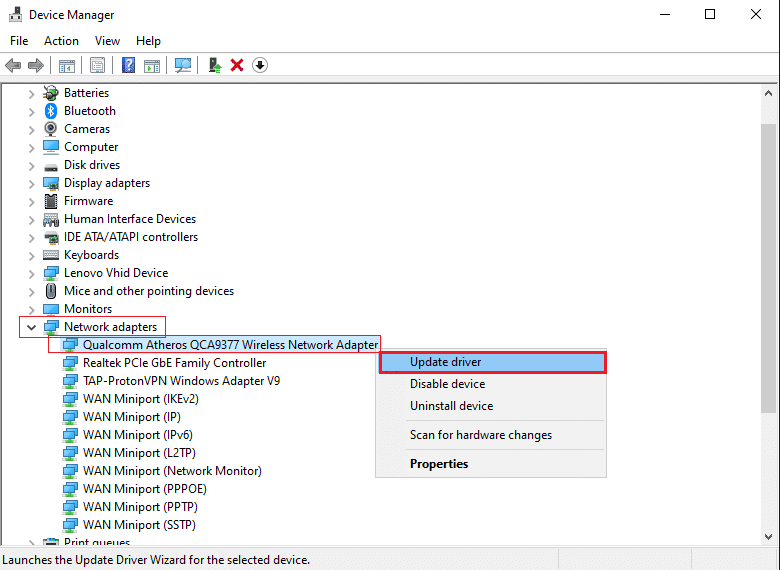Click the red X Uninstall device icon
The height and width of the screenshot is (570, 780).
tap(237, 65)
